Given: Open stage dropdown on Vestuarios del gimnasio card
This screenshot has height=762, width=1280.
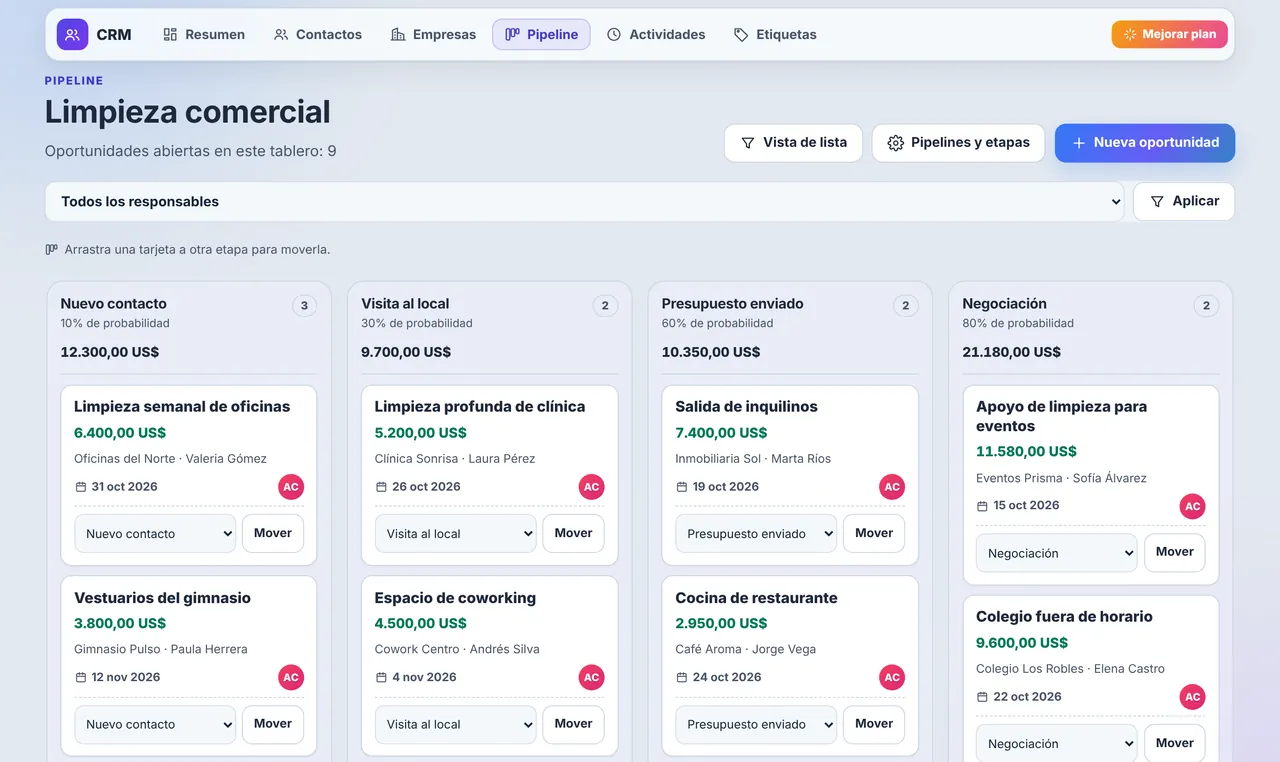Looking at the screenshot, I should (155, 724).
